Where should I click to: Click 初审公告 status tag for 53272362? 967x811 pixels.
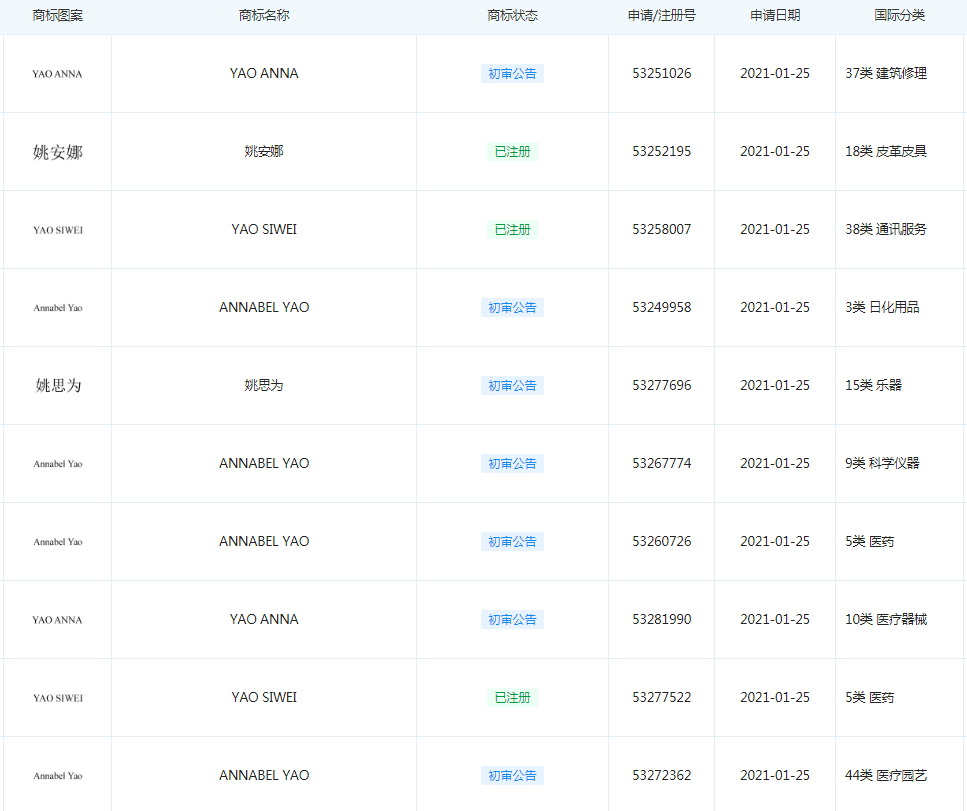click(512, 776)
